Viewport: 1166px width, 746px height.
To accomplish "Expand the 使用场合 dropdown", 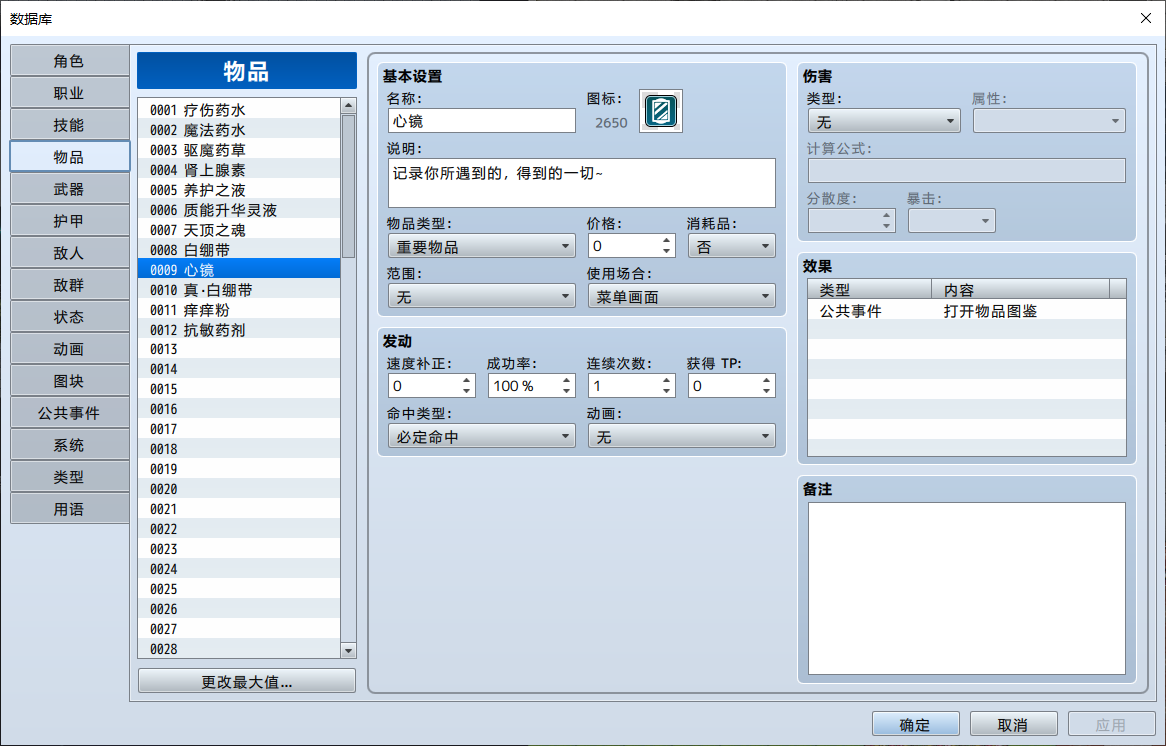I will point(681,297).
